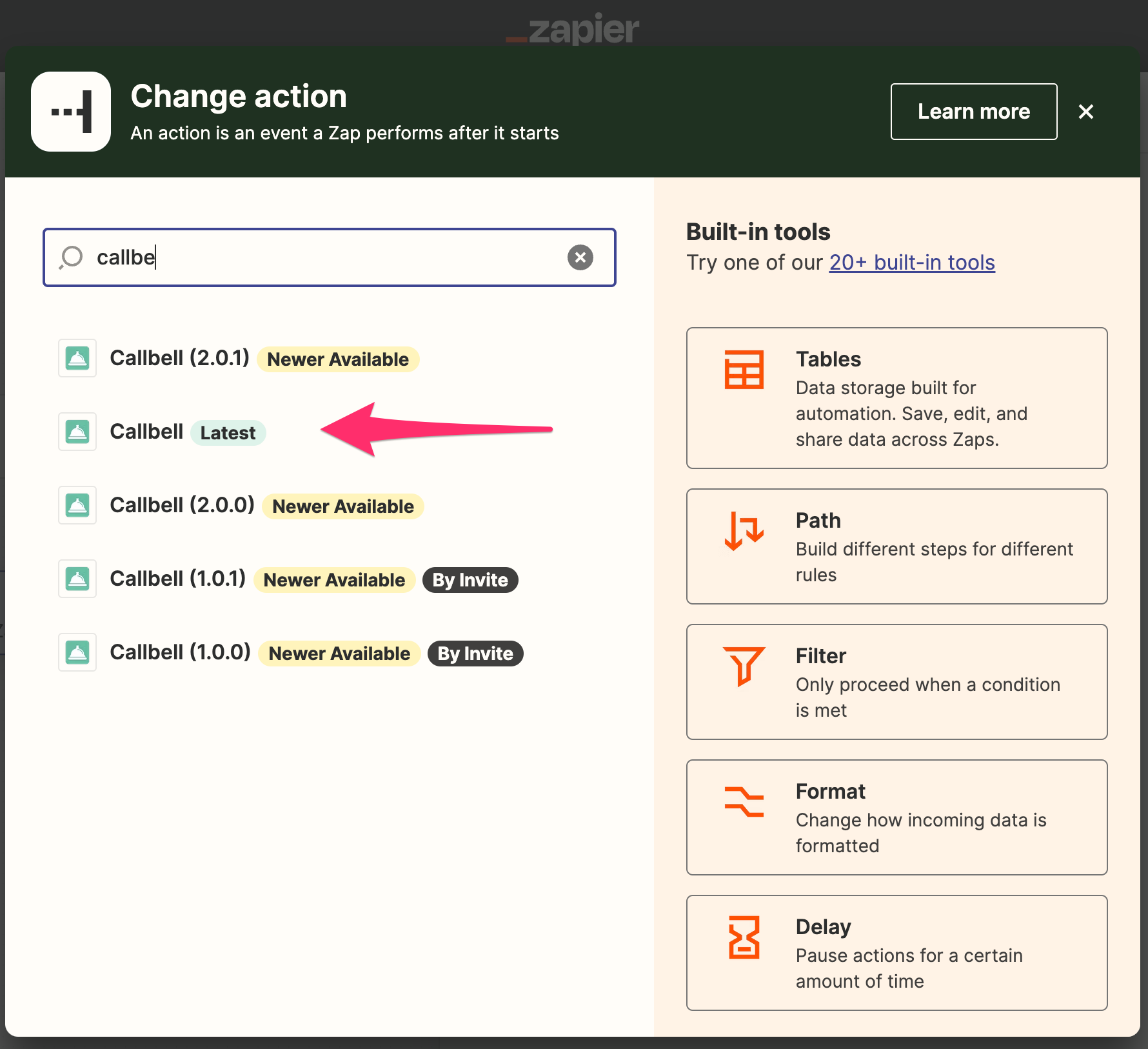Click the Delay hourglass icon
The height and width of the screenshot is (1049, 1148).
click(744, 937)
